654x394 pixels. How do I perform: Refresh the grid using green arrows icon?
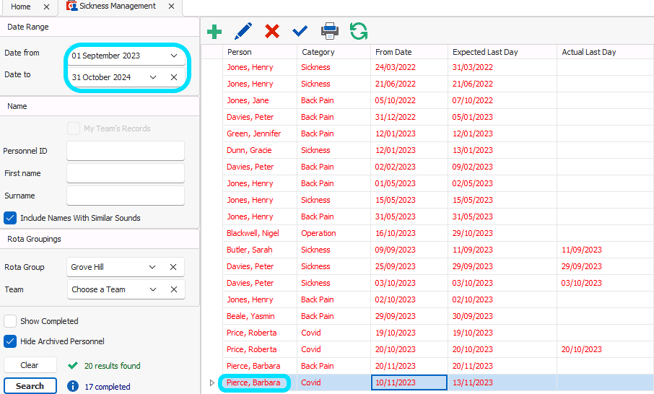tap(359, 31)
